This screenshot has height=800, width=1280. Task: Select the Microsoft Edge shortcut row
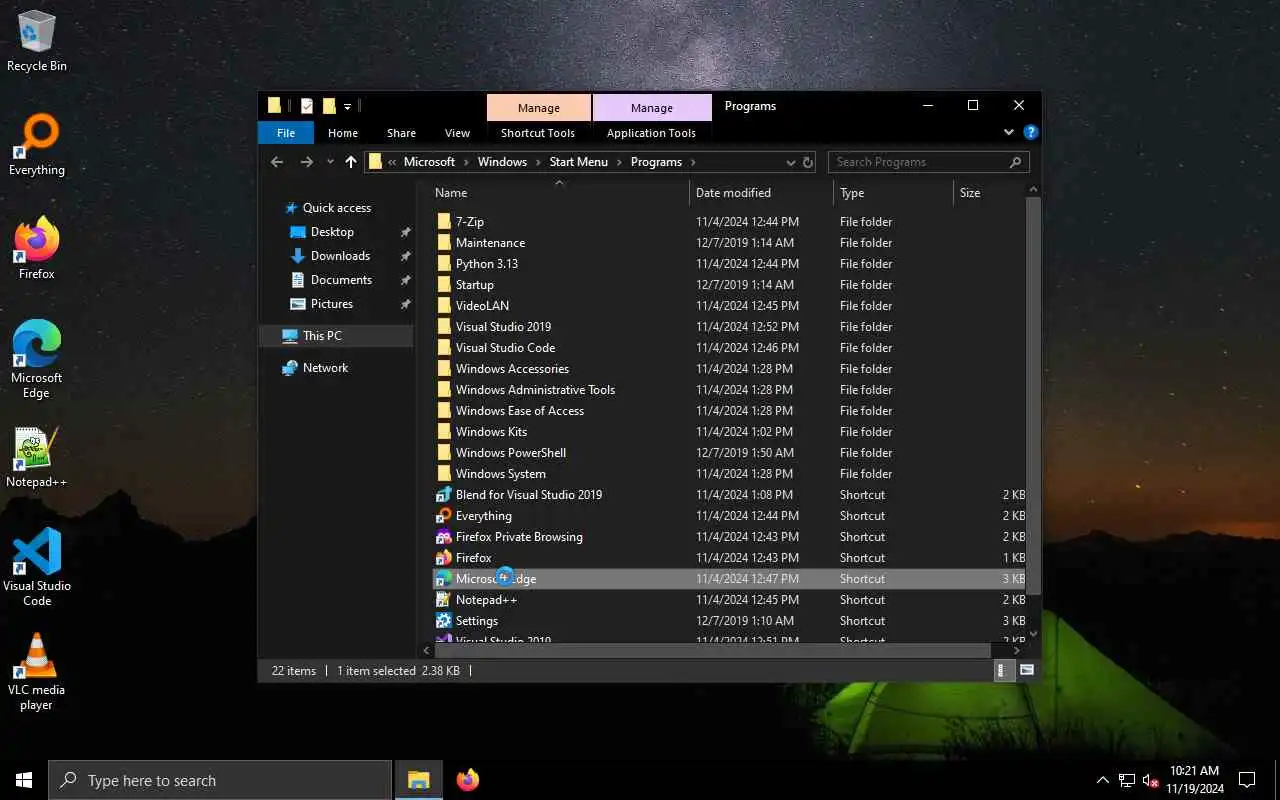tap(730, 579)
